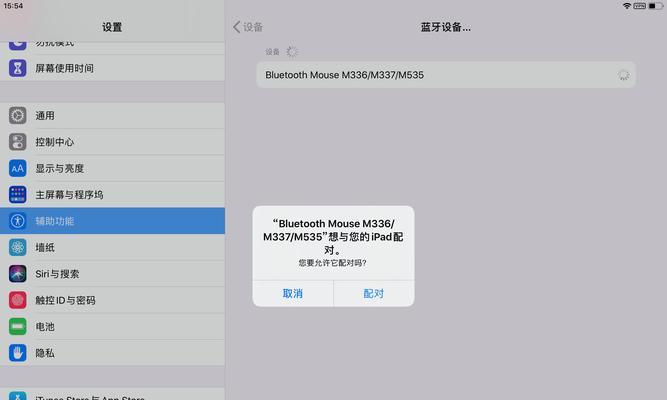The height and width of the screenshot is (400, 667).
Task: Open 触控ID与密码 settings
Action: (x=112, y=300)
